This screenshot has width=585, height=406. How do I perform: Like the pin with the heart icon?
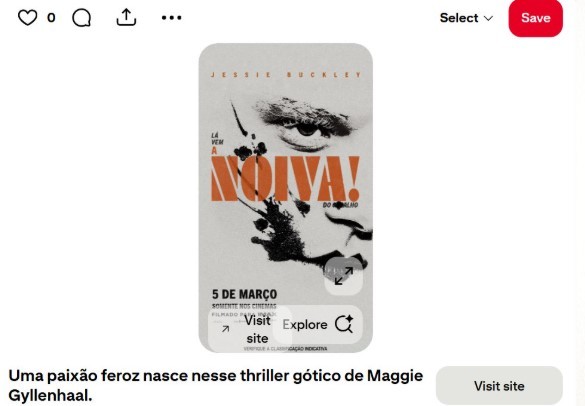click(28, 18)
